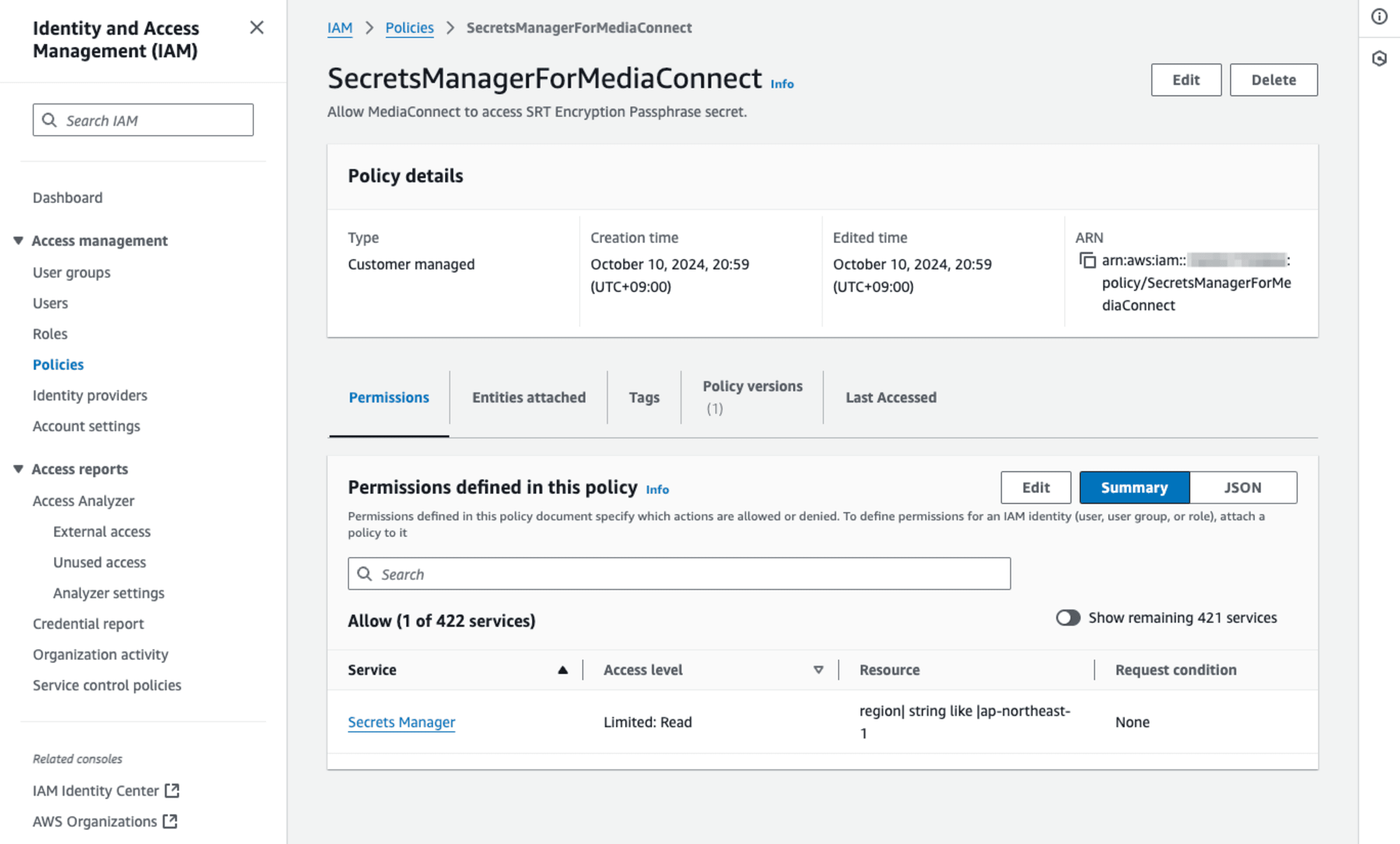Click the Access level column header
The width and height of the screenshot is (1400, 844).
[x=643, y=670]
